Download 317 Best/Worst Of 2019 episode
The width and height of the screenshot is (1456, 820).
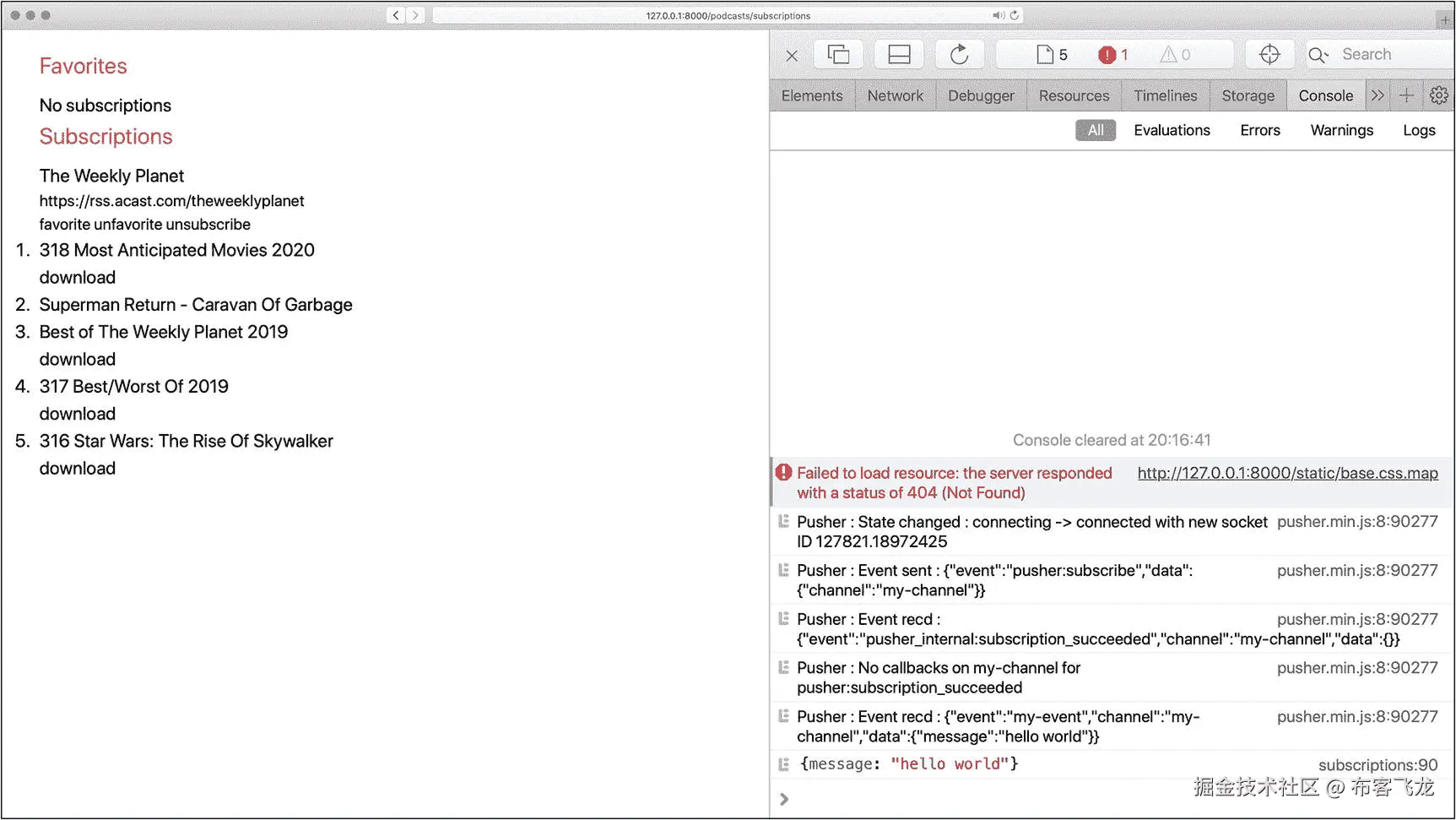(78, 414)
